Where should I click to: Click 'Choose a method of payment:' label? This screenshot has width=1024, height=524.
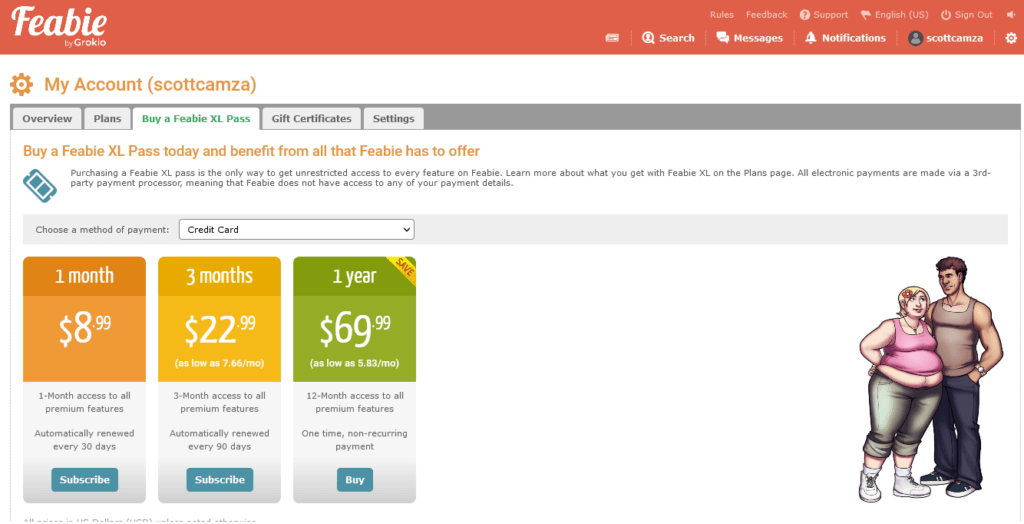pyautogui.click(x=103, y=229)
